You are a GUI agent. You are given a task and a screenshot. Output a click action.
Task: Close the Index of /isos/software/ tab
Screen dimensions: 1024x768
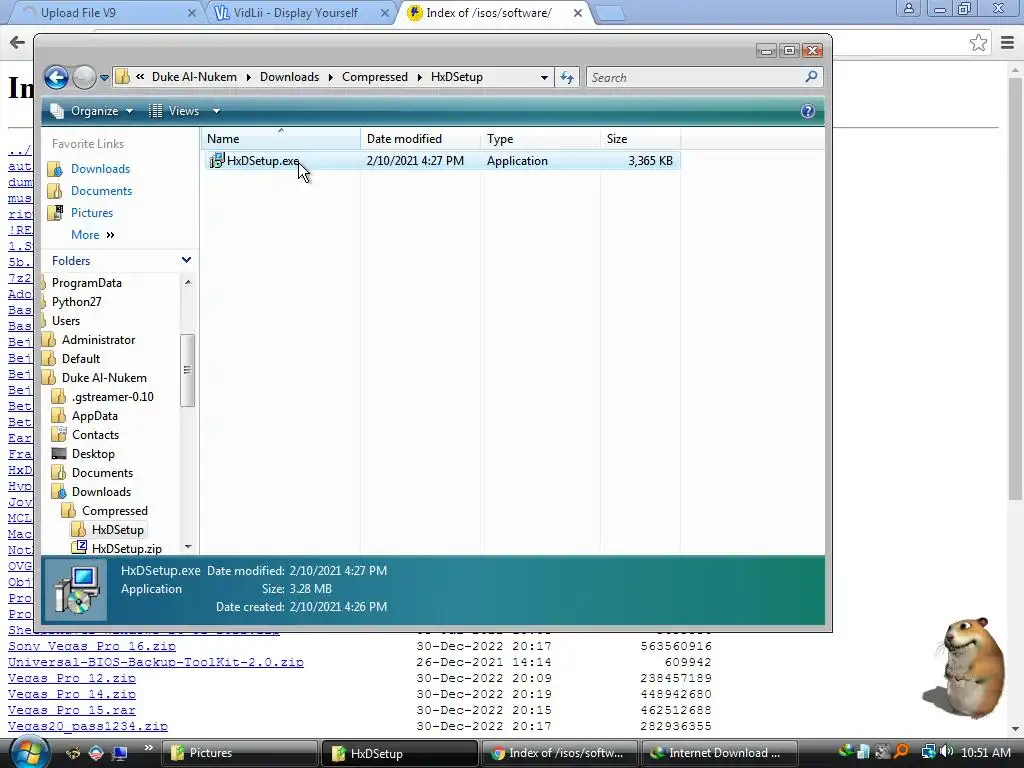coord(577,12)
